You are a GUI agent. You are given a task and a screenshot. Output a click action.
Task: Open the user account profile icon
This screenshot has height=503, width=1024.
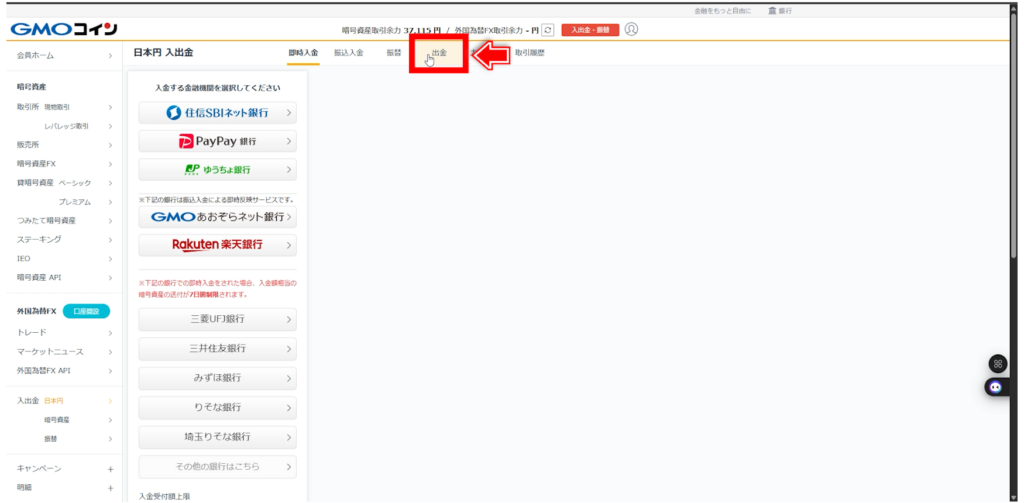[x=631, y=29]
